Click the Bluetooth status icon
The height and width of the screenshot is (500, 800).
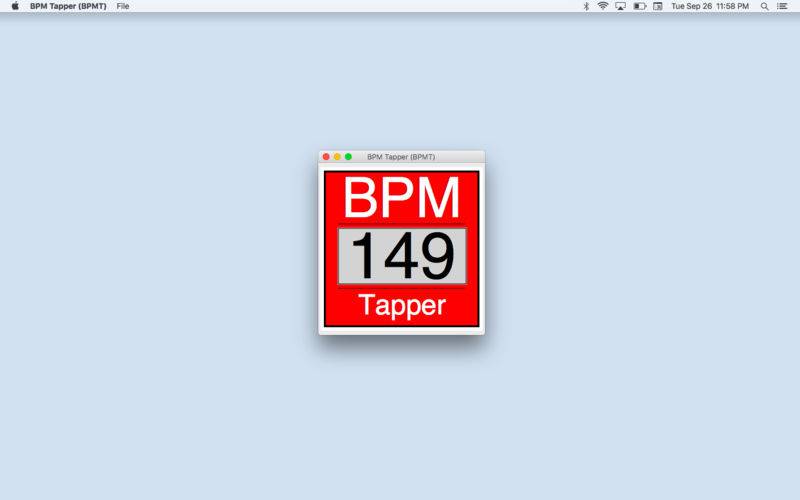586,6
